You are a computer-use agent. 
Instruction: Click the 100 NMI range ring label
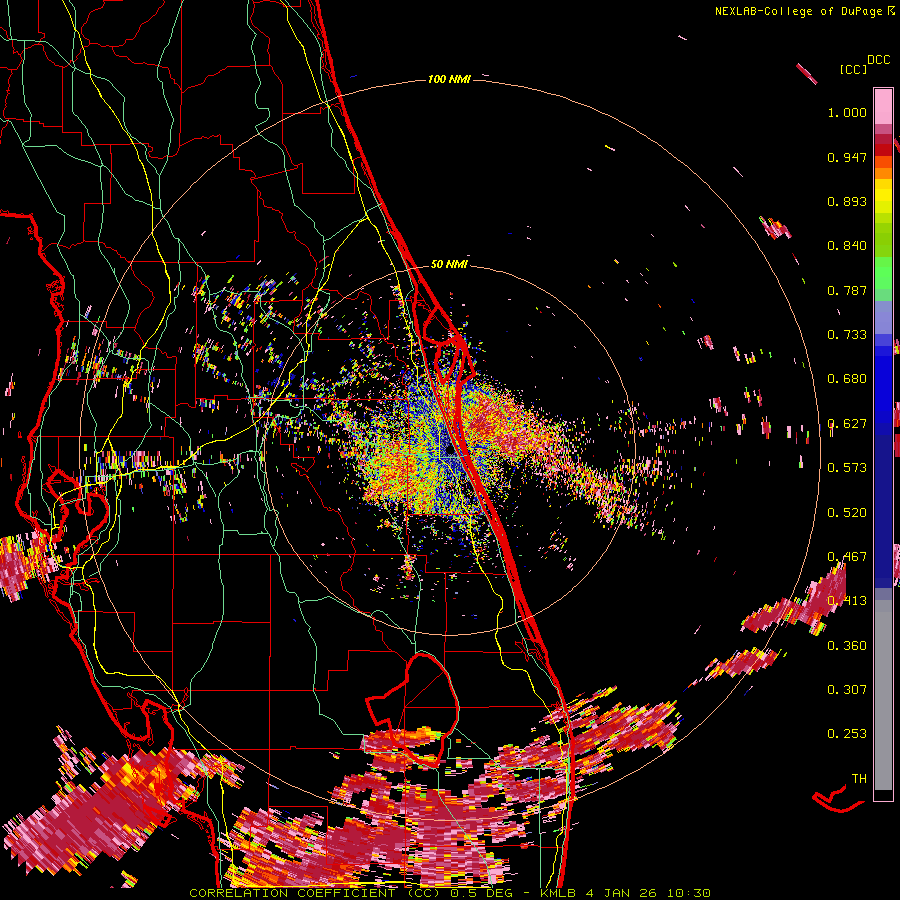[449, 79]
